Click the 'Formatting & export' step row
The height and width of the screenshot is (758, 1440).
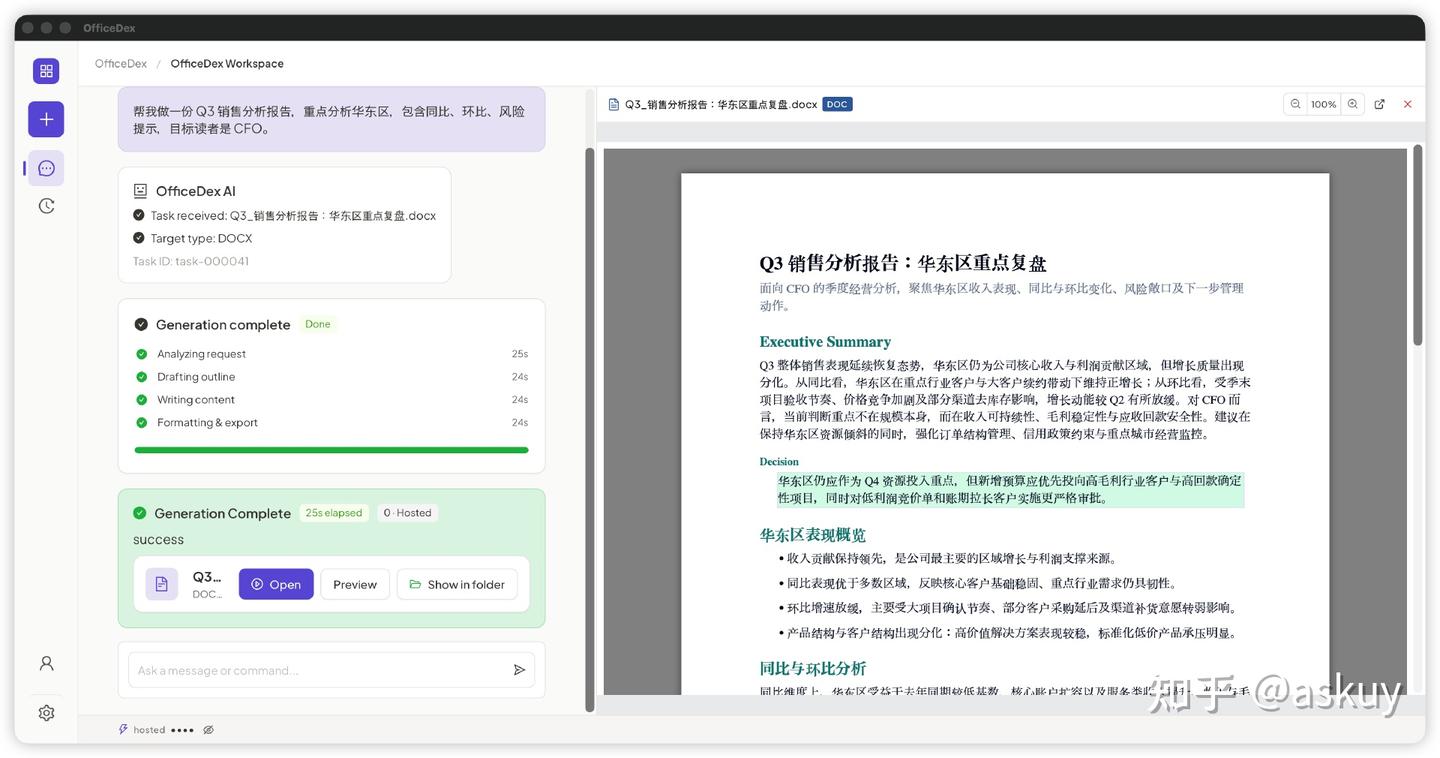pyautogui.click(x=331, y=423)
